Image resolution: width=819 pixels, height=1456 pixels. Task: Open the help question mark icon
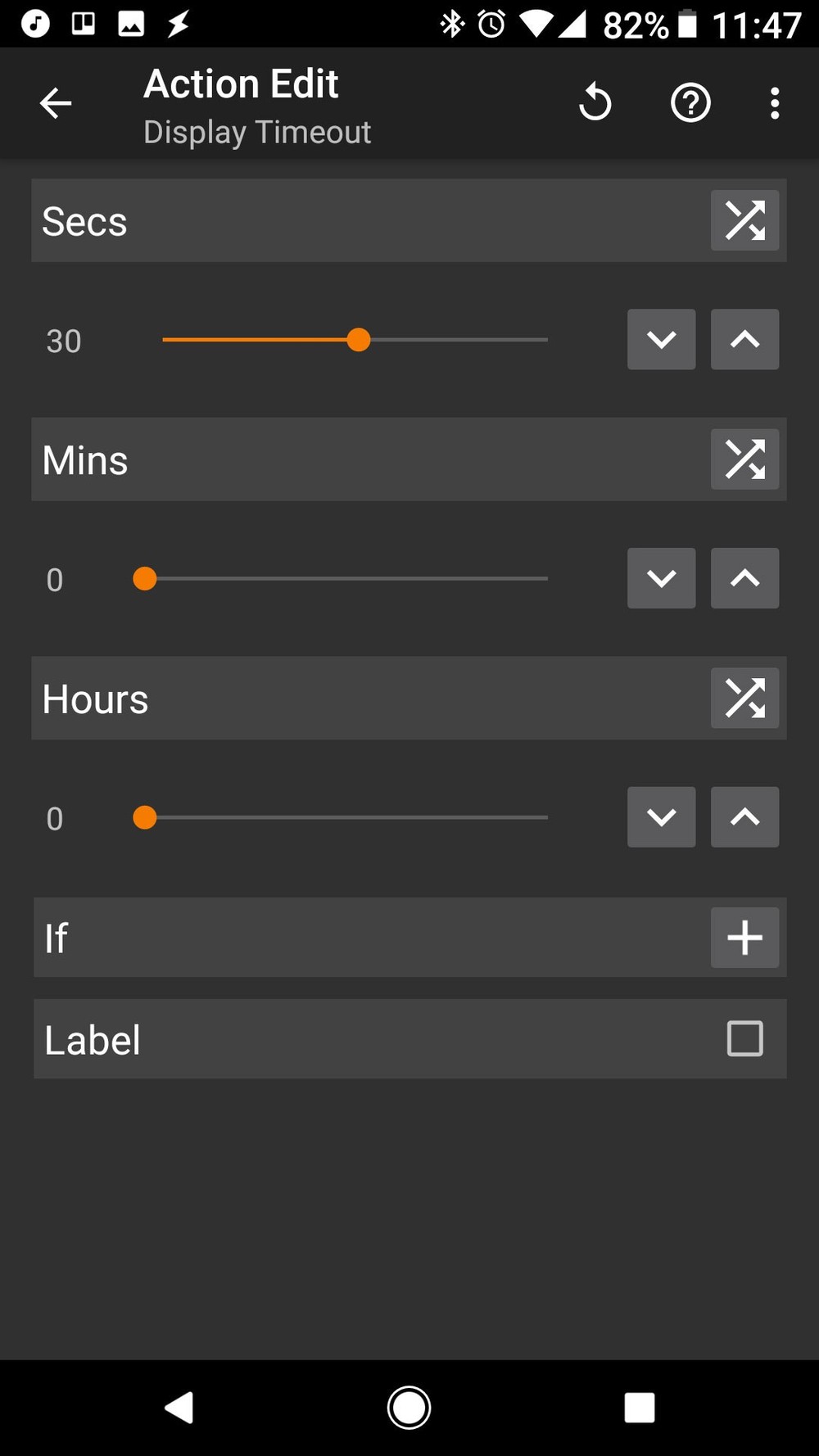[x=690, y=103]
